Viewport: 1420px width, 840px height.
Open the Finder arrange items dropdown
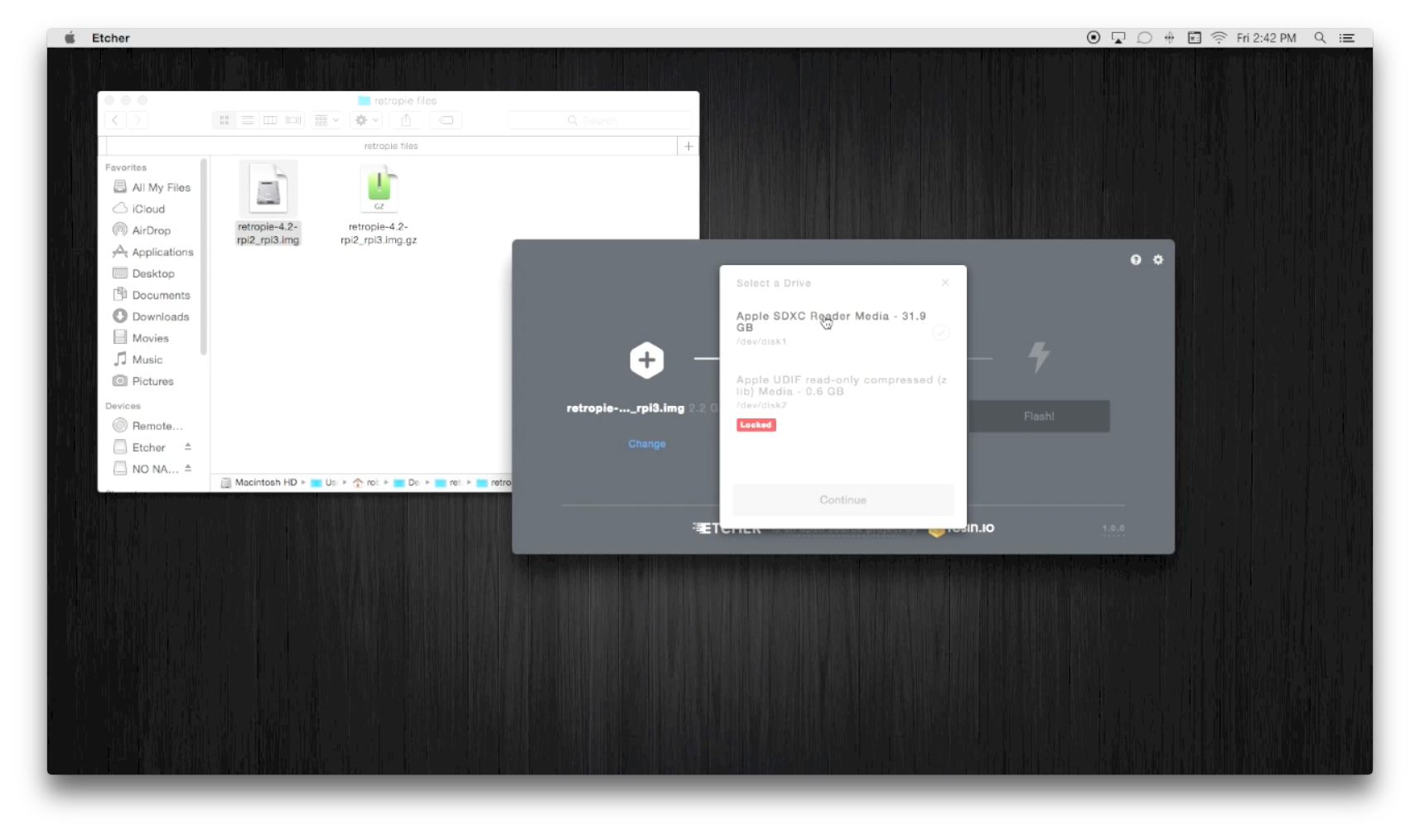click(326, 120)
